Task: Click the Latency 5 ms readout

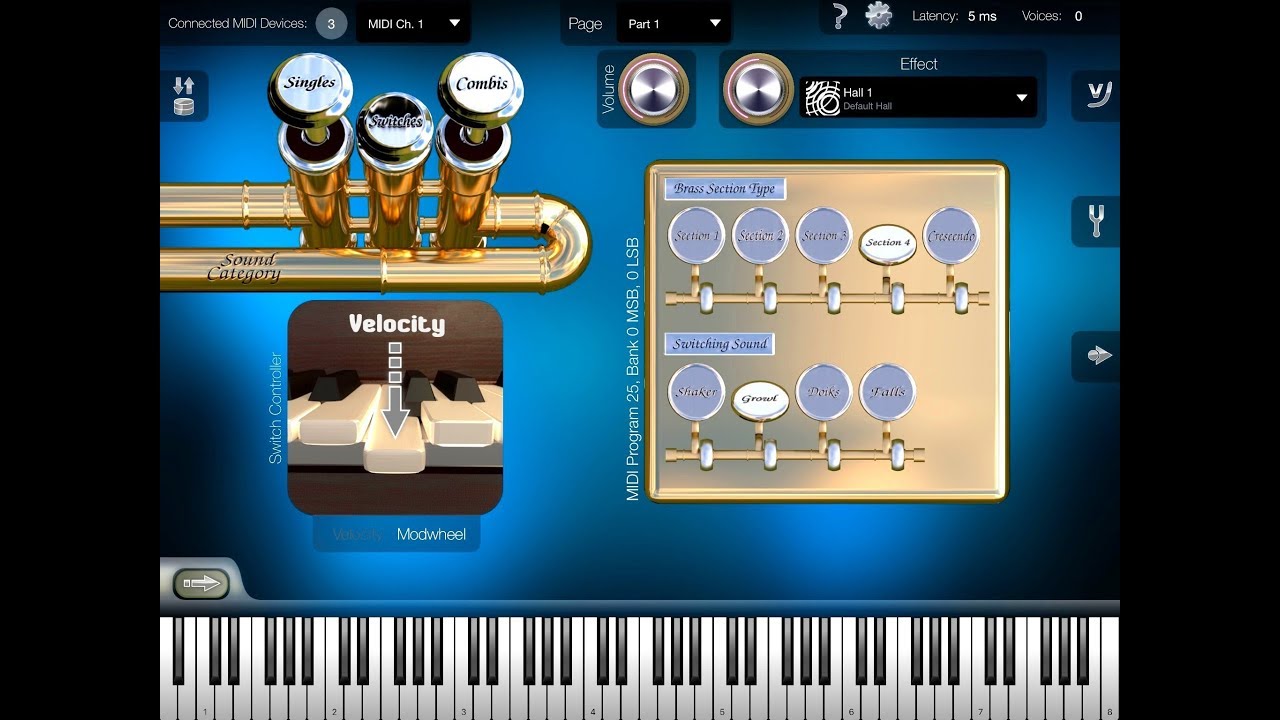Action: click(954, 16)
